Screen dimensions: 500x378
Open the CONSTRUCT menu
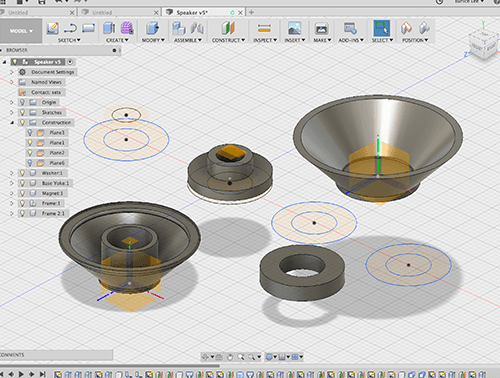pyautogui.click(x=228, y=40)
